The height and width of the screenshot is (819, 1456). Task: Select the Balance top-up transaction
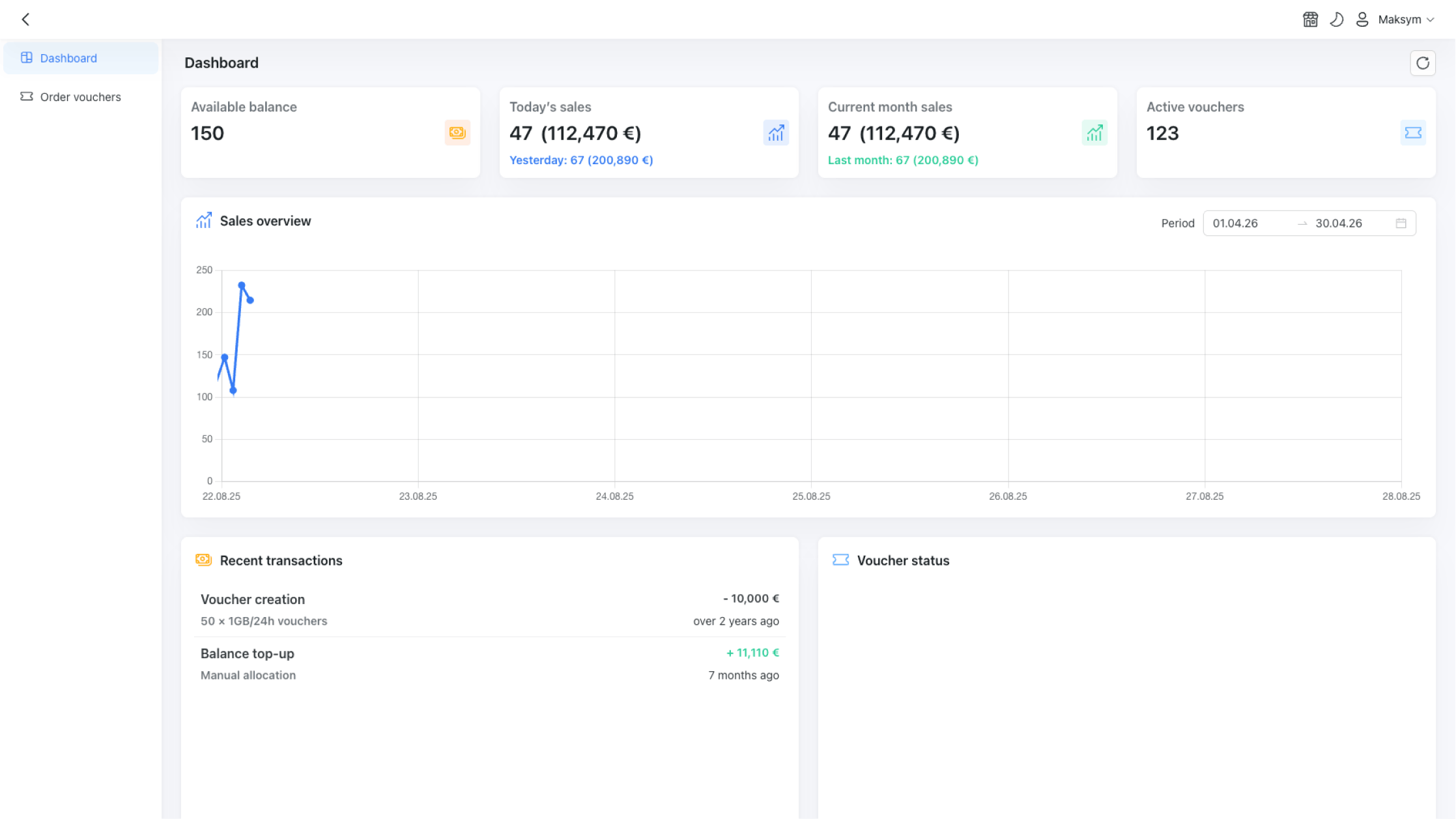490,664
